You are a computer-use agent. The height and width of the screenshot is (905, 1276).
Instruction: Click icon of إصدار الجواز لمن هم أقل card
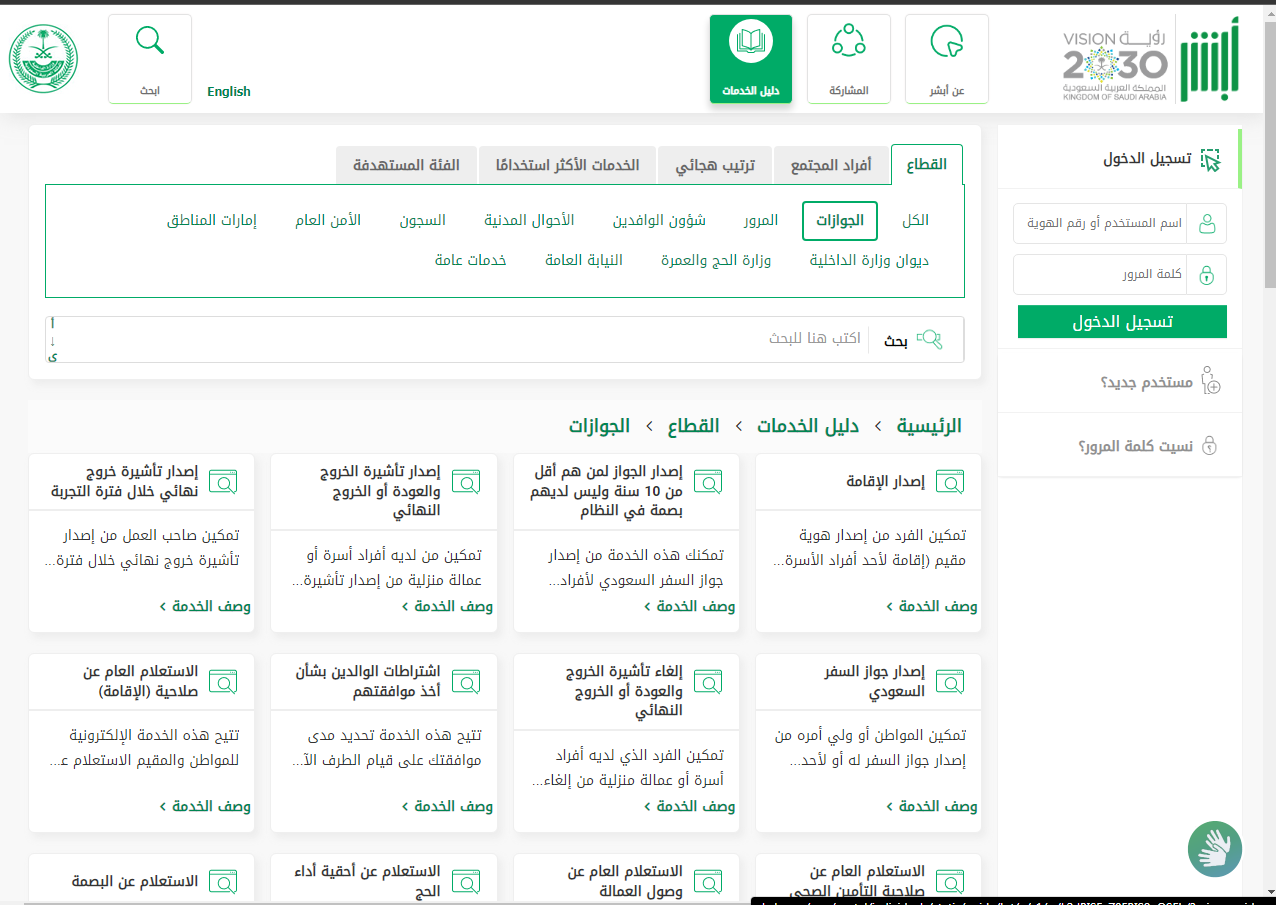point(708,481)
